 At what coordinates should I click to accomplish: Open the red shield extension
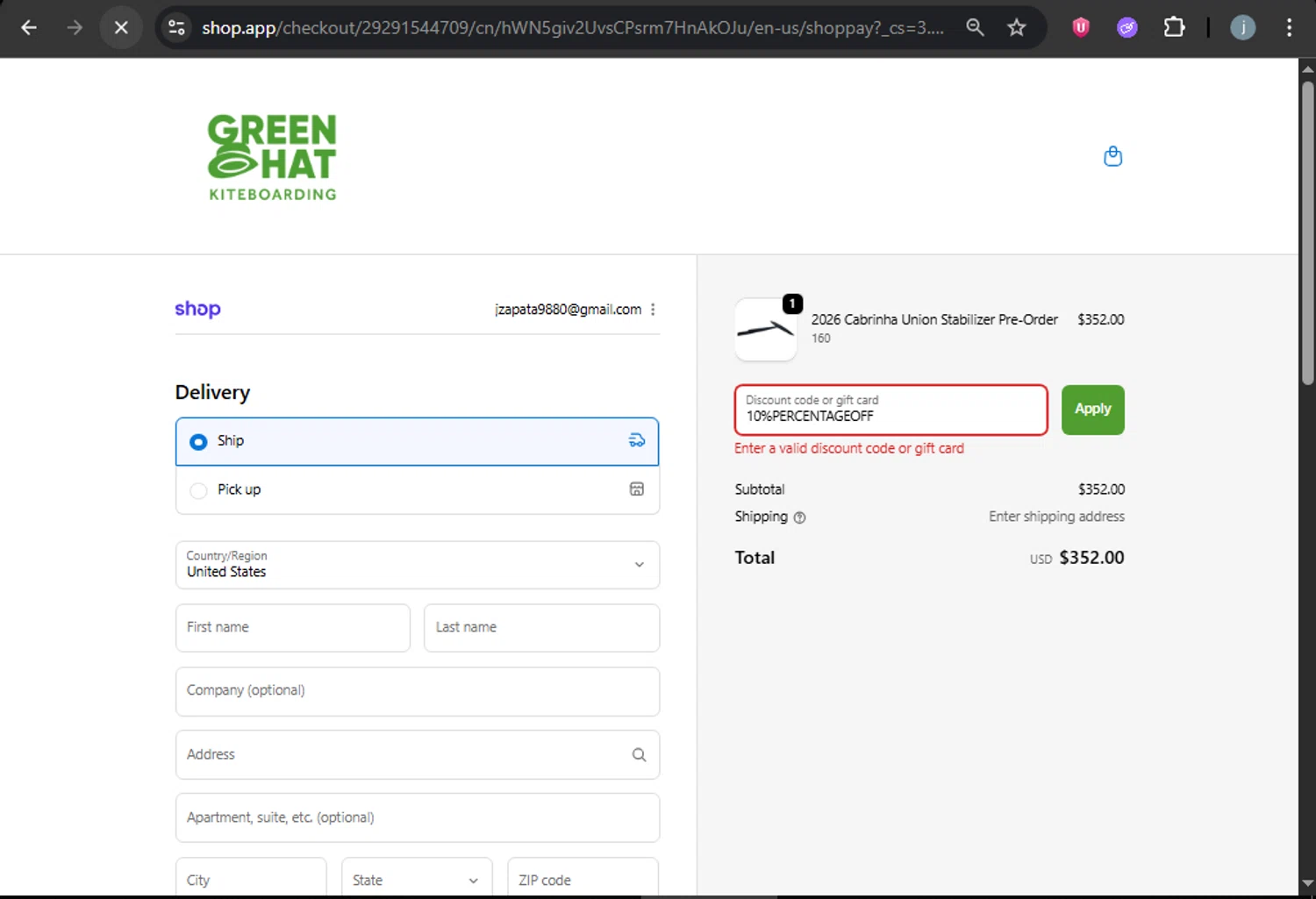[x=1081, y=28]
